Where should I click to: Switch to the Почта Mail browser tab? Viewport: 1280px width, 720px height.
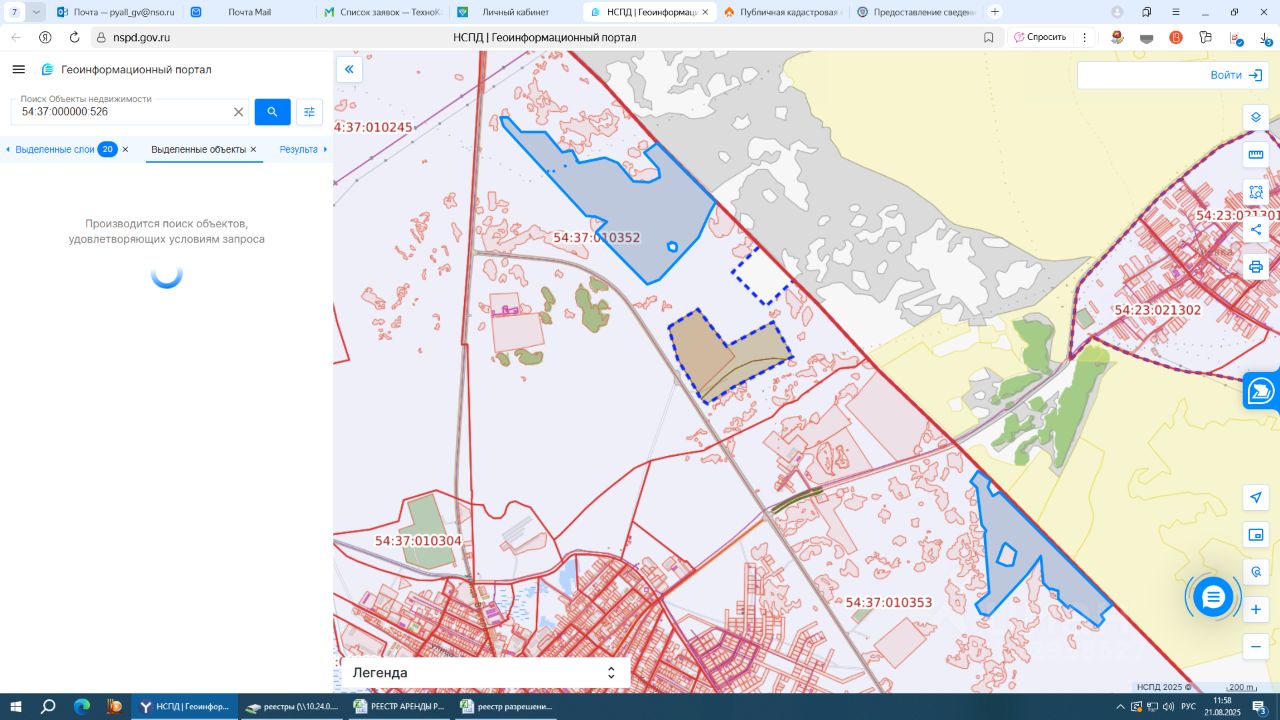[x=249, y=12]
